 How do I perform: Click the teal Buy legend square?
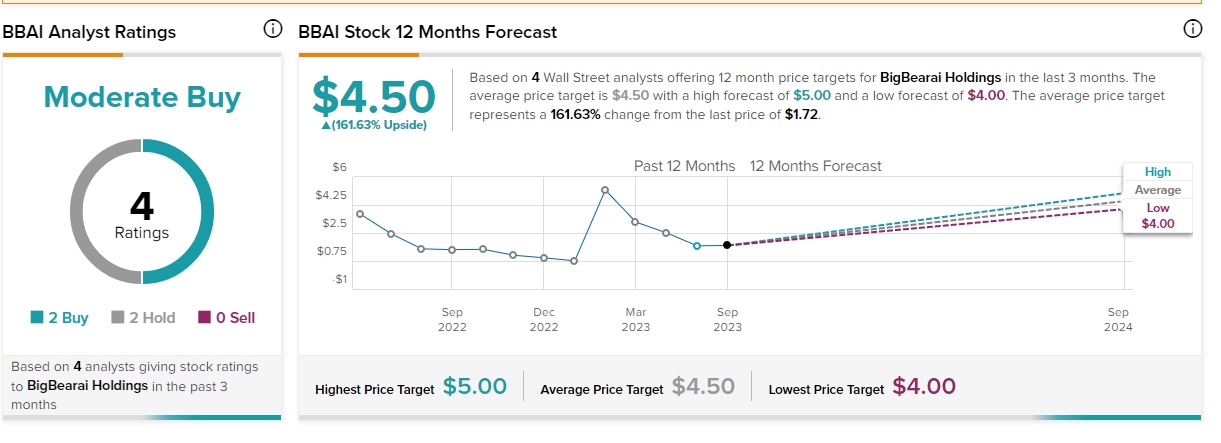click(x=37, y=318)
